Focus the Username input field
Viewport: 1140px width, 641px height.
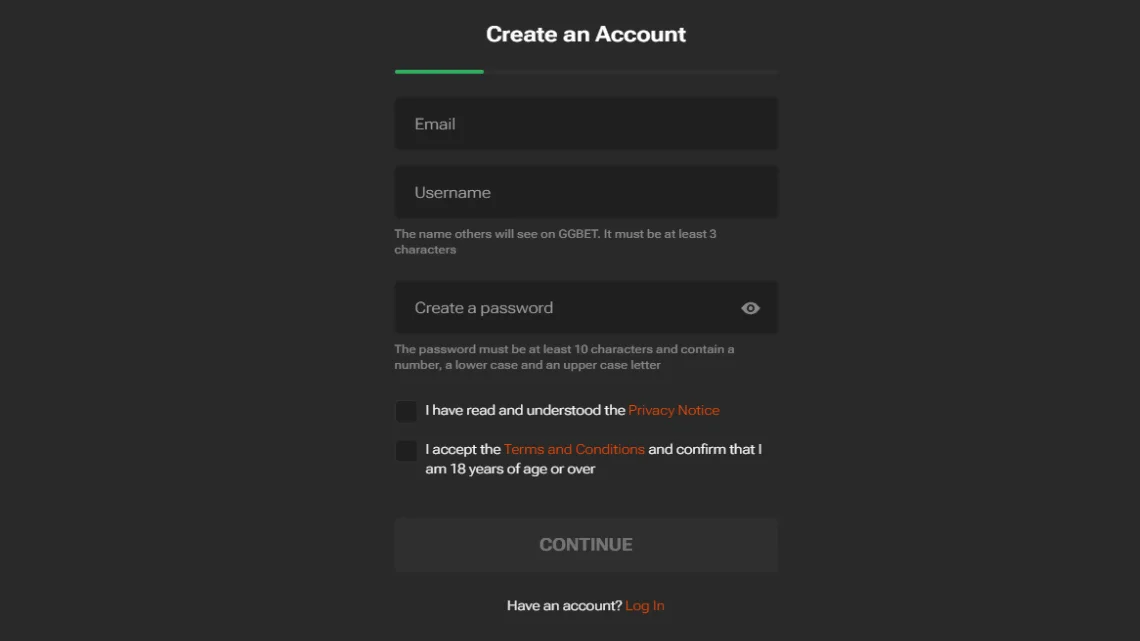tap(586, 193)
